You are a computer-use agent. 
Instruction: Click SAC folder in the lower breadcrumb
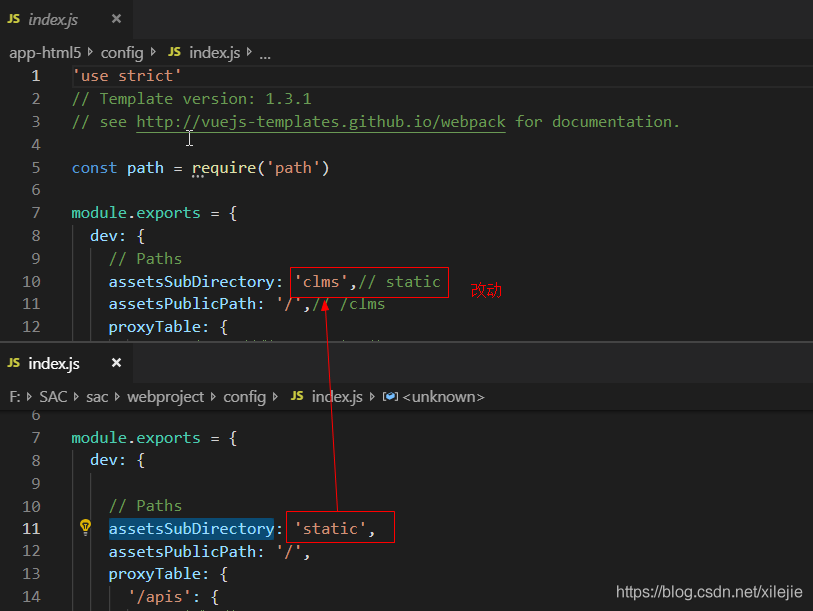pyautogui.click(x=54, y=397)
